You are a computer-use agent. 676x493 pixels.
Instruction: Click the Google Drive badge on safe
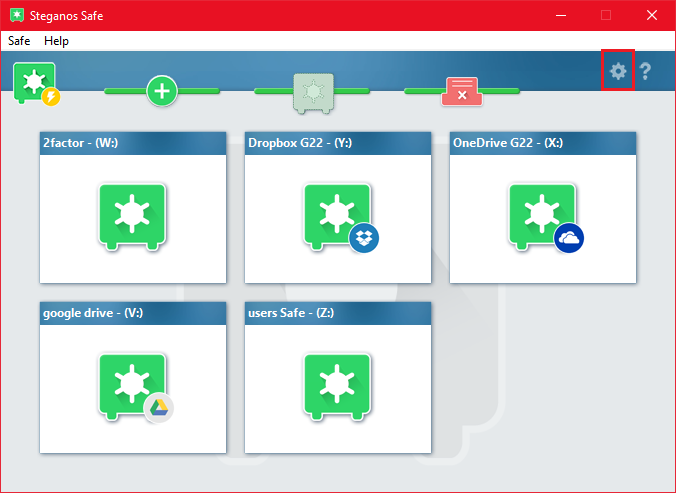158,408
